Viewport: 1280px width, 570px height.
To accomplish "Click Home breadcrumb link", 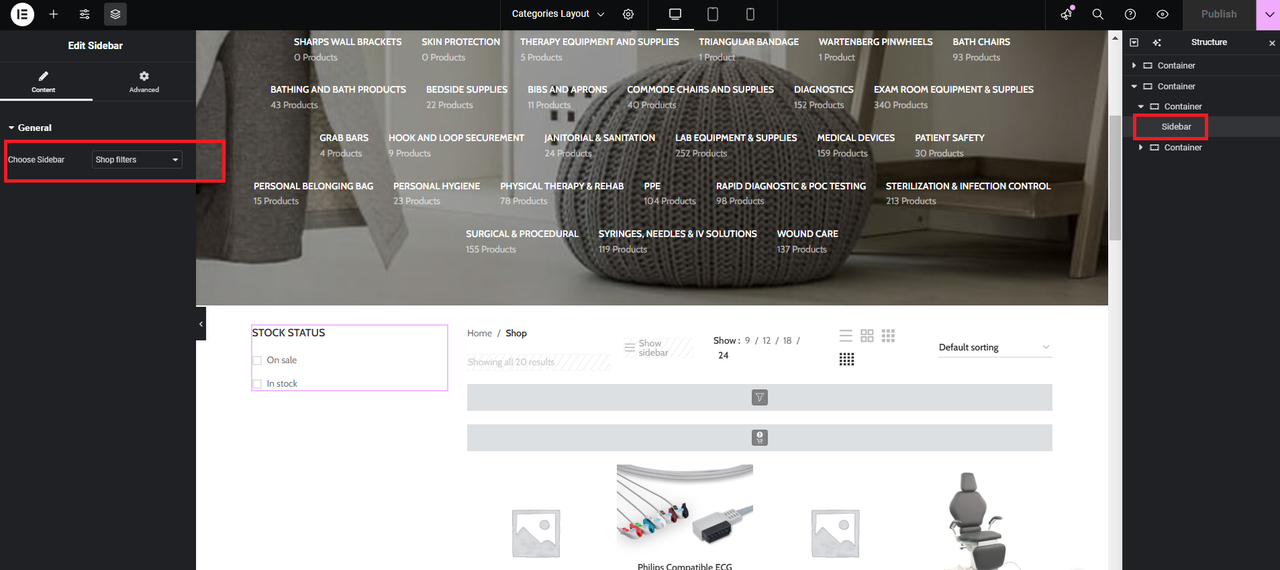I will 480,333.
